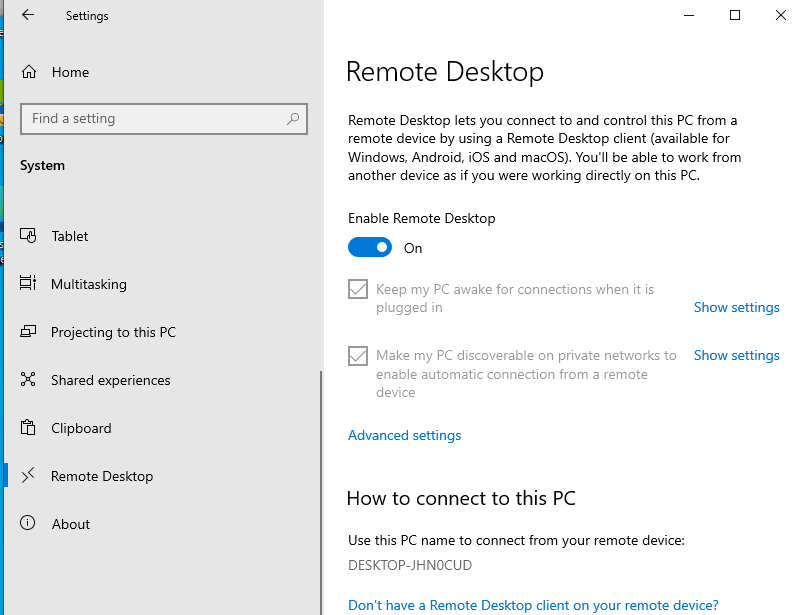Close the Settings window

point(781,15)
